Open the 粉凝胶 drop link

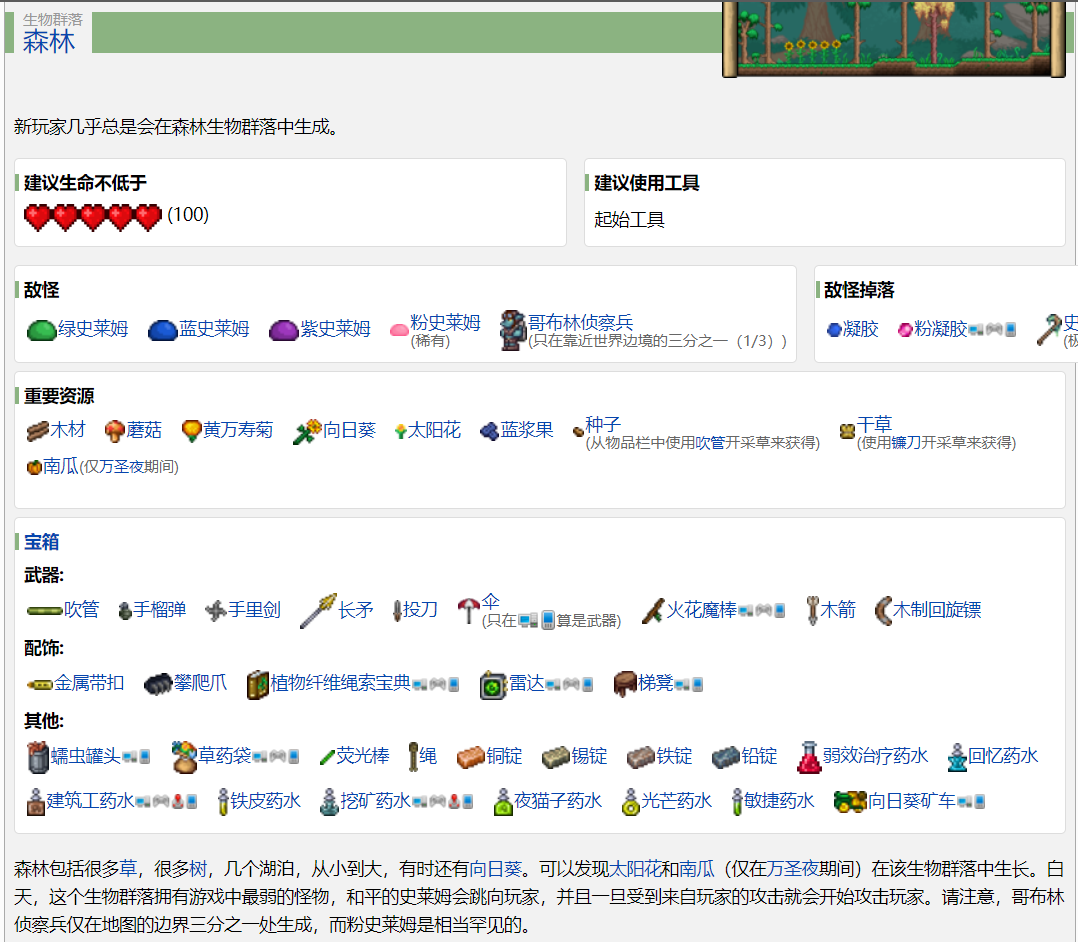click(x=940, y=329)
